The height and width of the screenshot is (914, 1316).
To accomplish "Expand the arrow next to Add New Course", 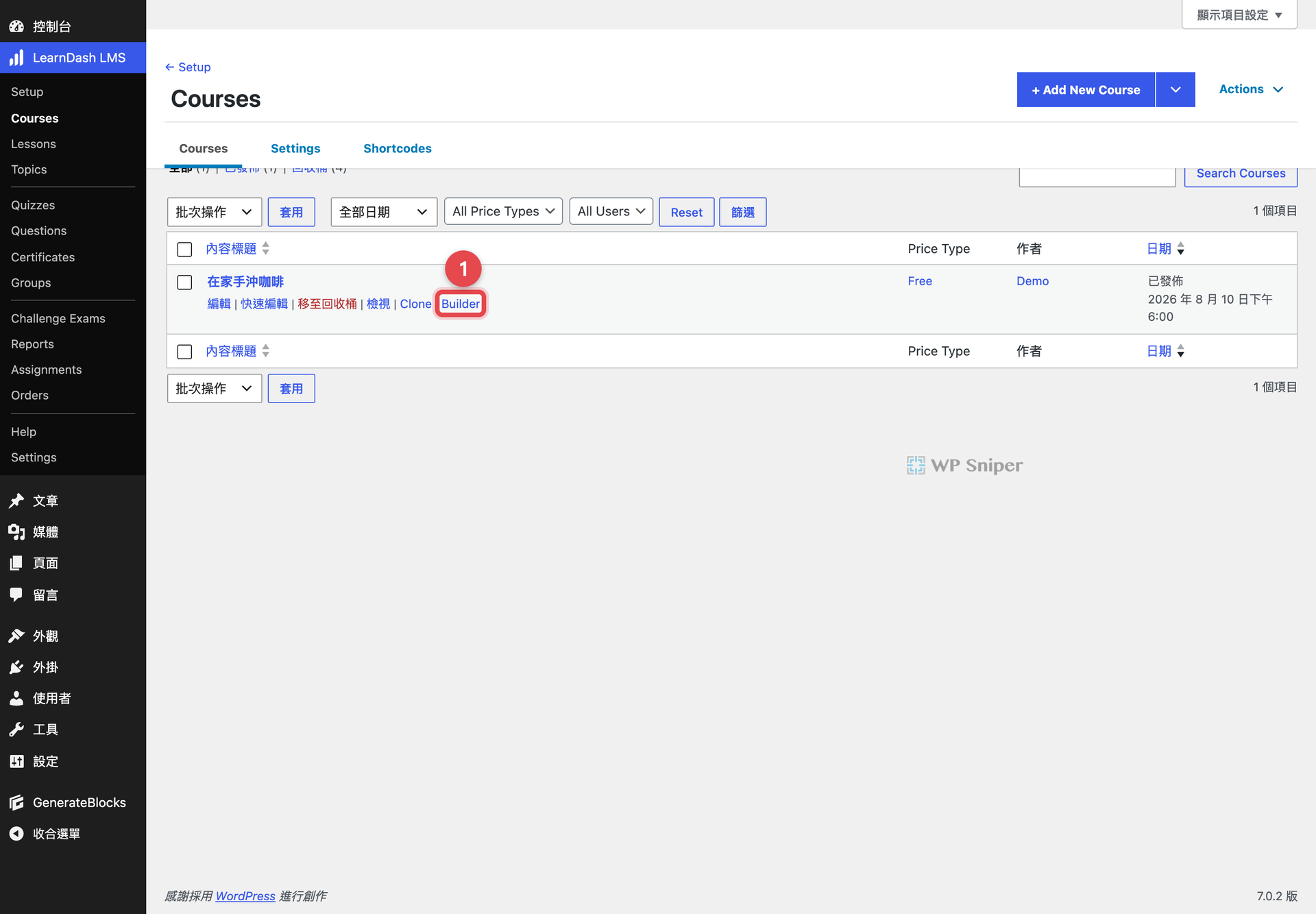I will 1175,89.
